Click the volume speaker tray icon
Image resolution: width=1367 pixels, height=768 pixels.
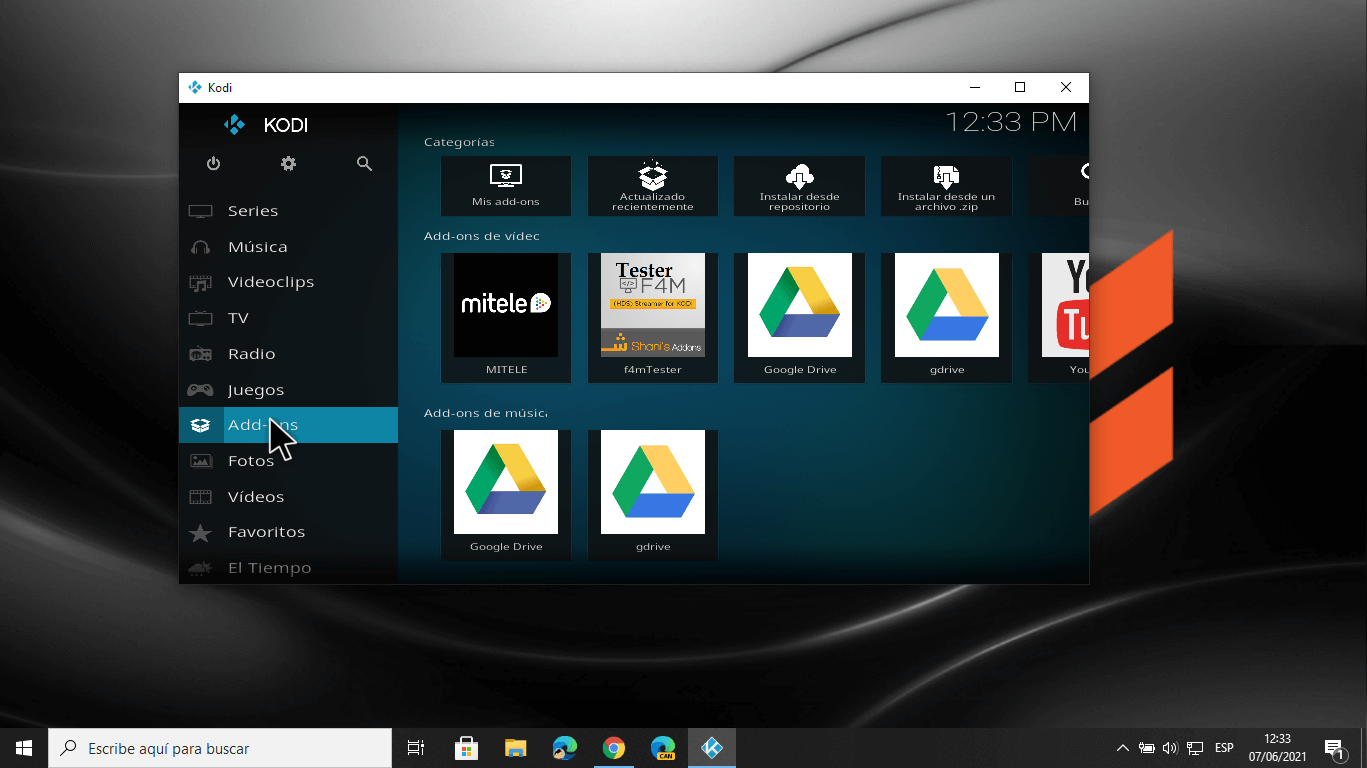pyautogui.click(x=1170, y=748)
